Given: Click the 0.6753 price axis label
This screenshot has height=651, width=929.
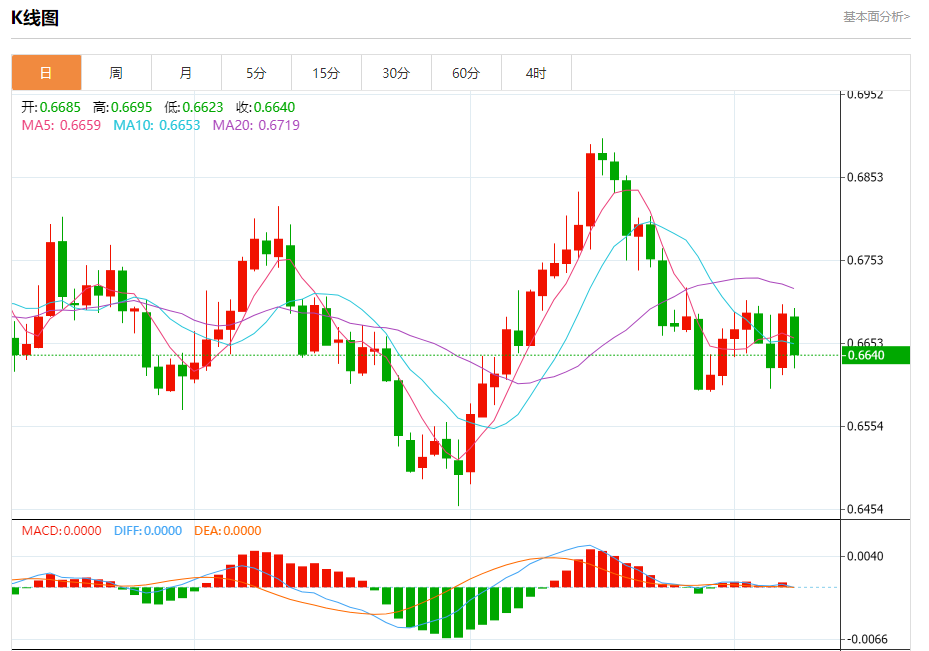Looking at the screenshot, I should (865, 260).
